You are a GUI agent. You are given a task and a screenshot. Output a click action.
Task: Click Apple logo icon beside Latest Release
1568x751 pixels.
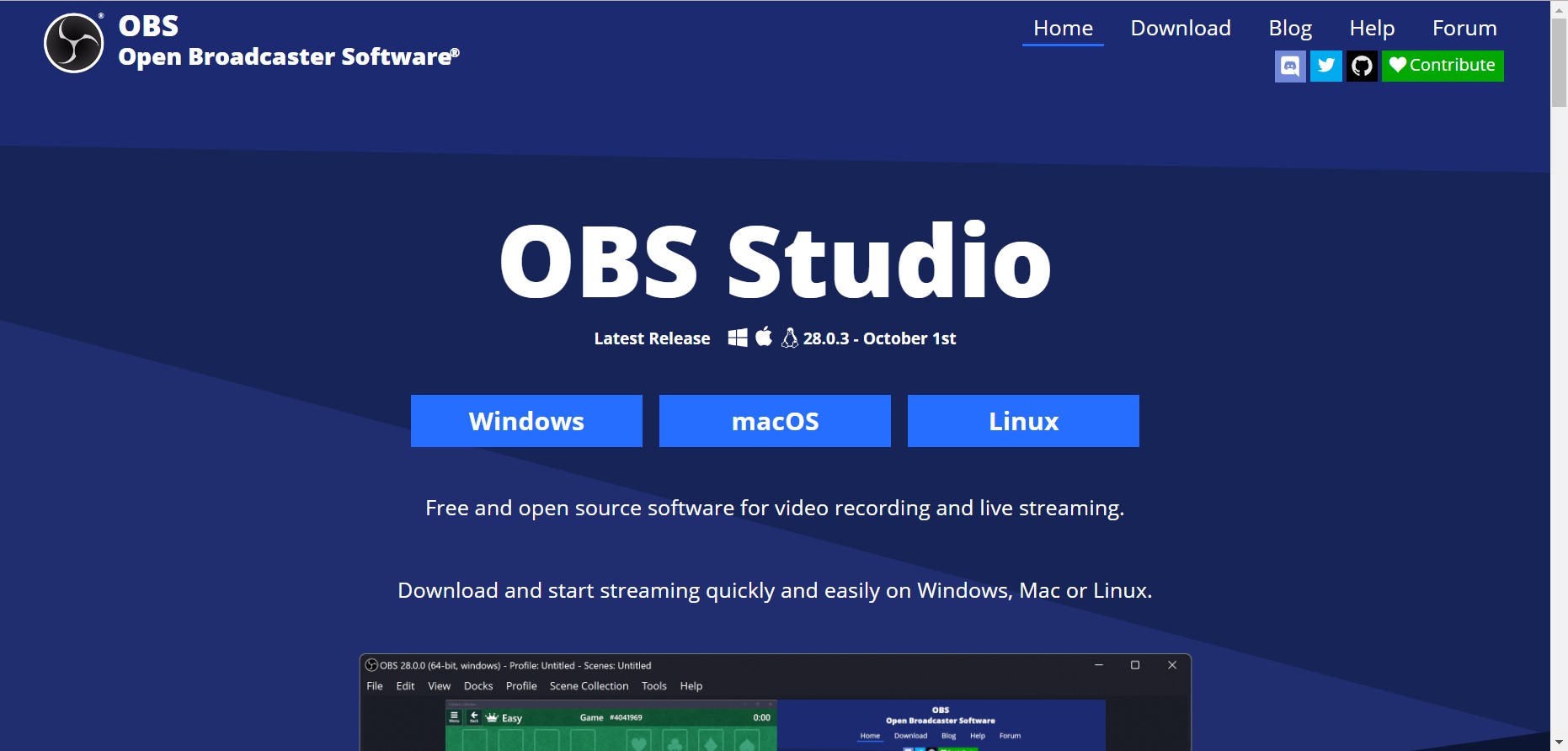(x=764, y=337)
